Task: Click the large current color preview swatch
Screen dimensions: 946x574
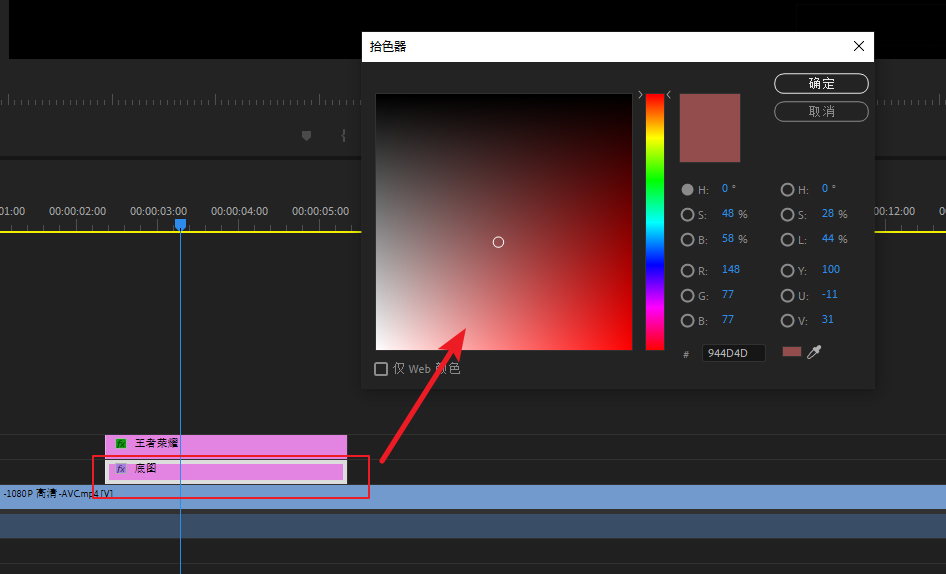Action: pos(710,128)
